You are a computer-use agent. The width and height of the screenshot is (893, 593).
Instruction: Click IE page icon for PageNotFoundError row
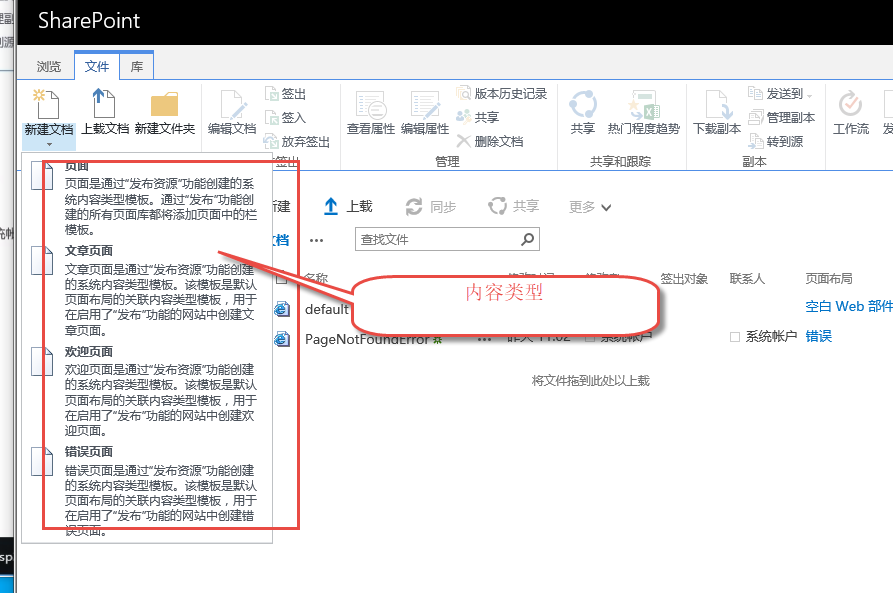(x=282, y=340)
